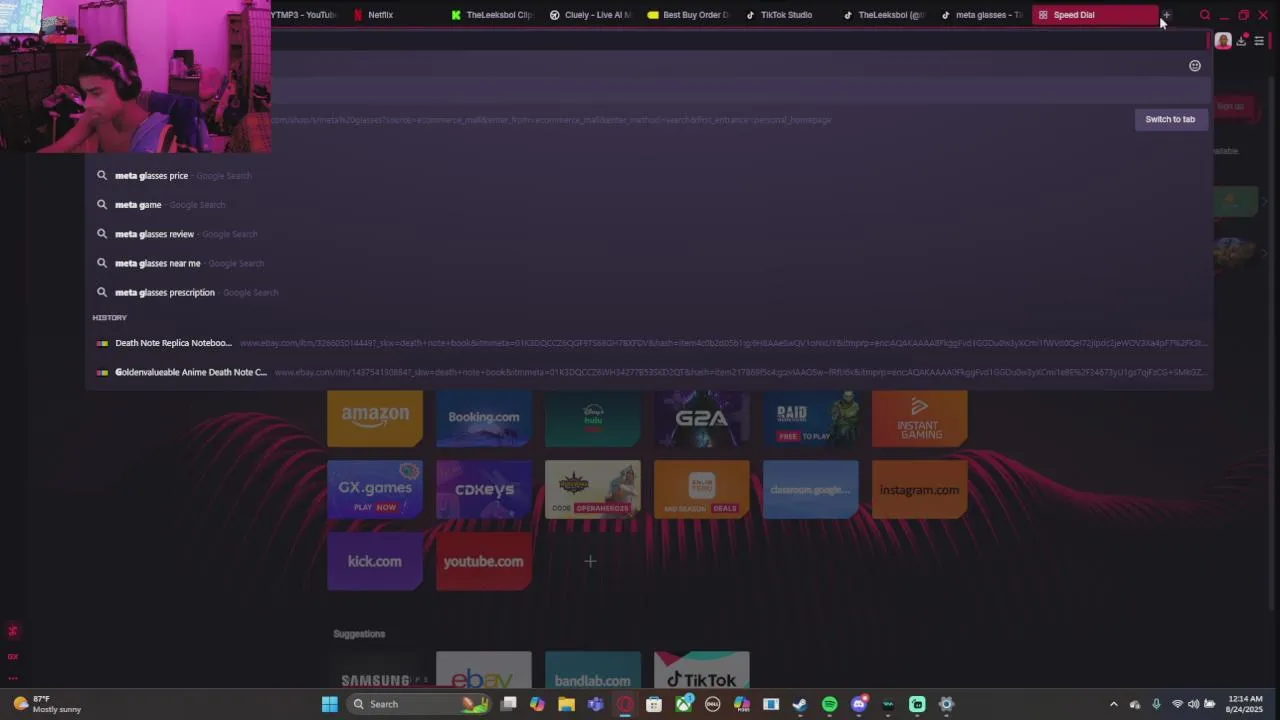
Task: Open the Booking.com speed dial tile
Action: point(484,418)
